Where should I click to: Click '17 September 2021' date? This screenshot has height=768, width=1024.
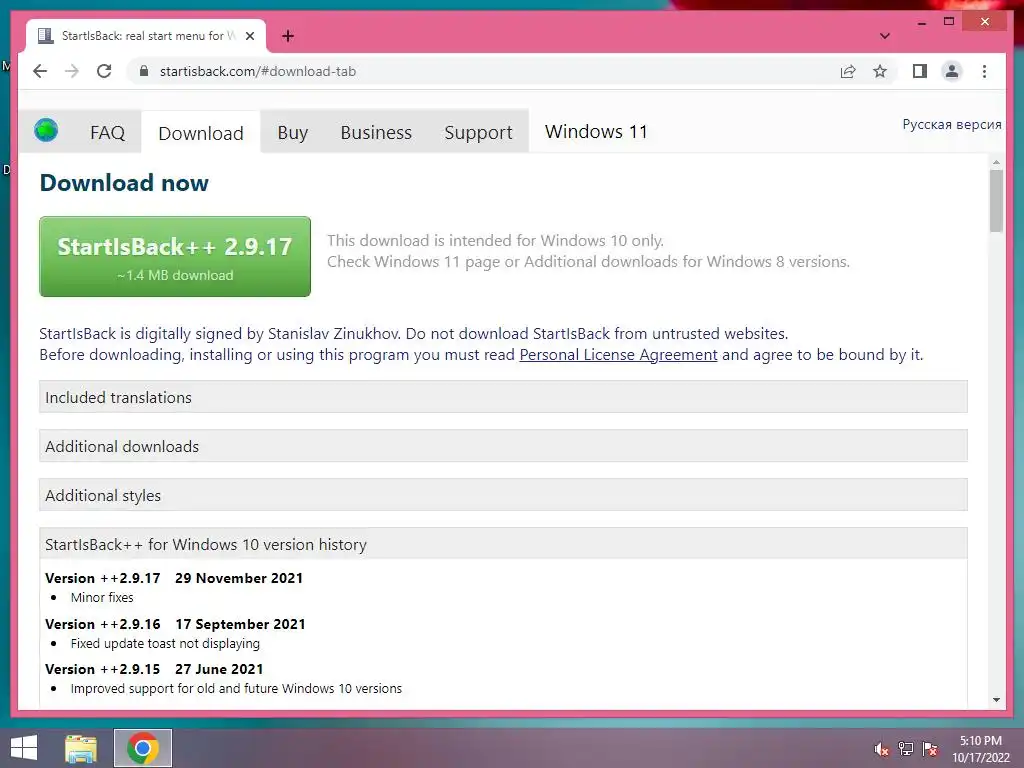coord(240,624)
